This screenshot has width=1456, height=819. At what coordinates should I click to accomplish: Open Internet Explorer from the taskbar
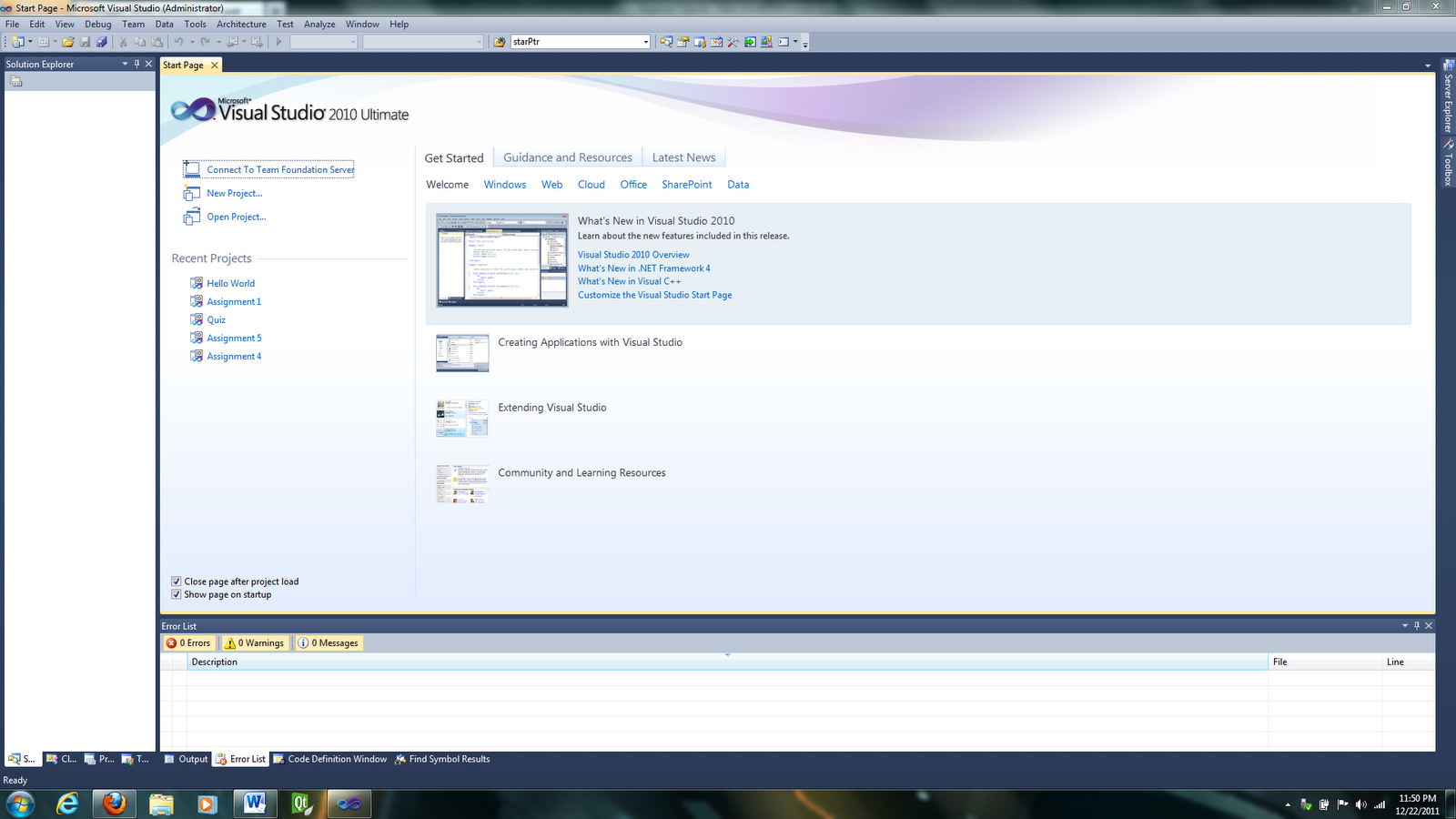tap(67, 804)
